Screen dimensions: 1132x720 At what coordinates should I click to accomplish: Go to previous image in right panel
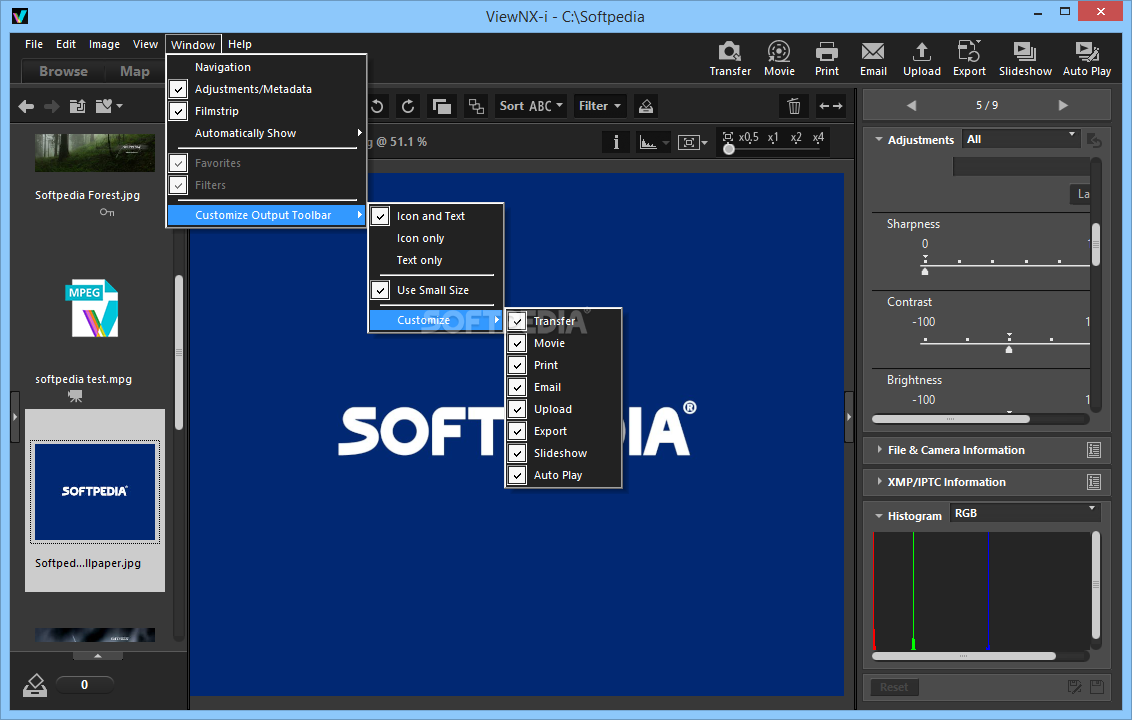click(911, 105)
